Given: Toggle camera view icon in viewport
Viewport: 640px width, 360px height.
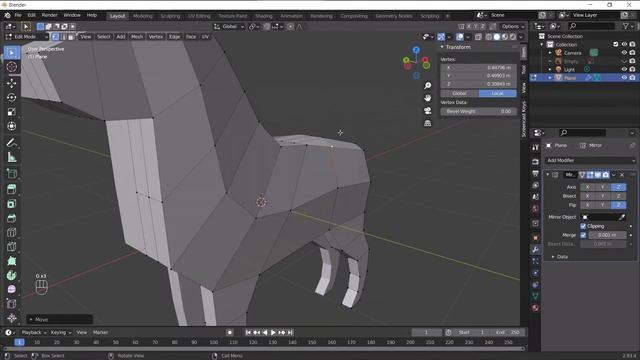Looking at the screenshot, I should [x=427, y=111].
